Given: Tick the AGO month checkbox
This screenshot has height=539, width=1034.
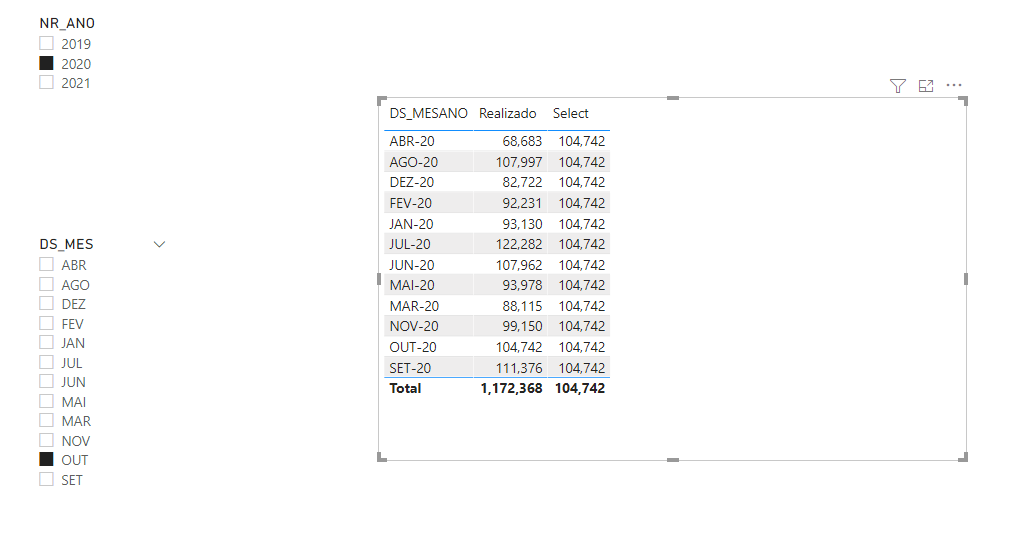Looking at the screenshot, I should (x=46, y=284).
